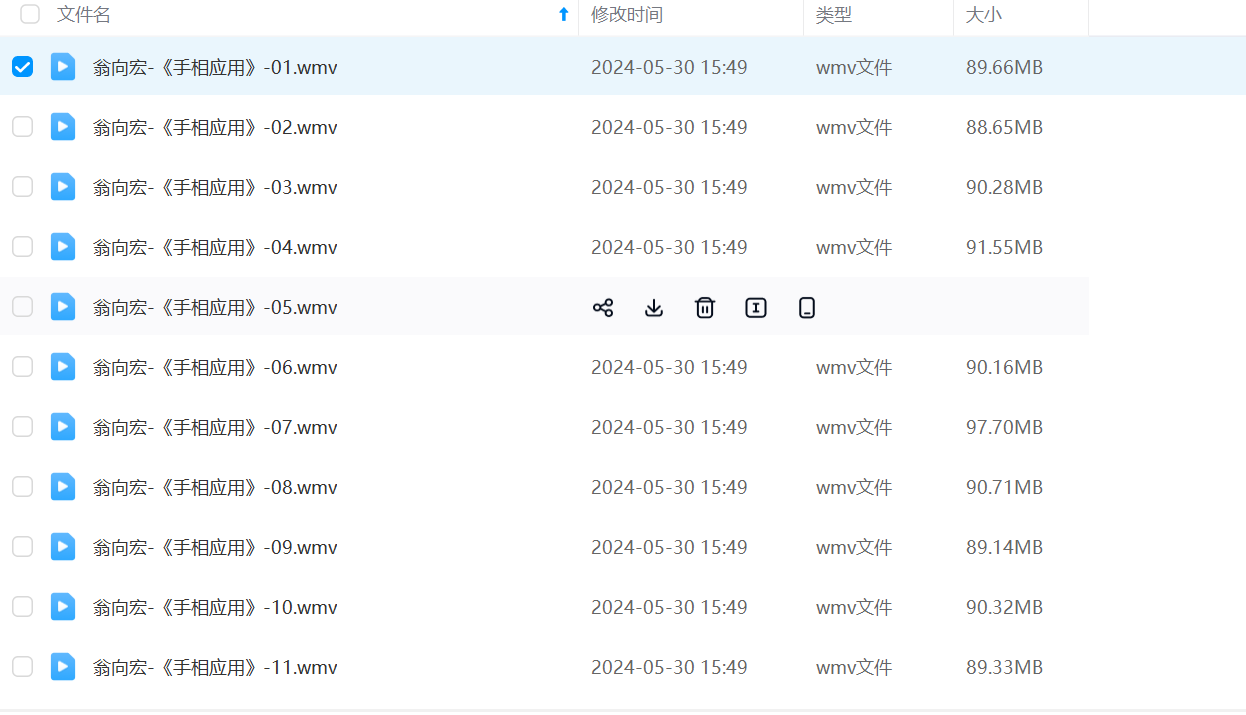This screenshot has height=715, width=1246.
Task: Click the video file icon for 03.wmv
Action: [x=63, y=187]
